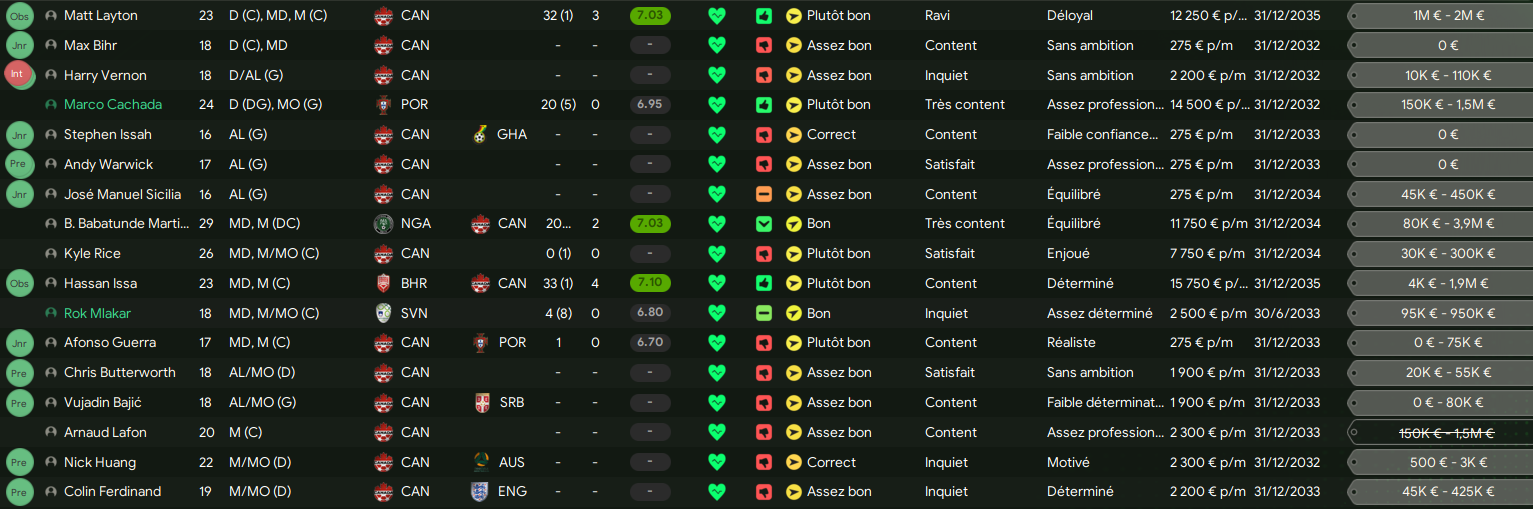1533x509 pixels.
Task: Click the England flag icon on Colin Ferdinand's row
Action: (x=481, y=491)
